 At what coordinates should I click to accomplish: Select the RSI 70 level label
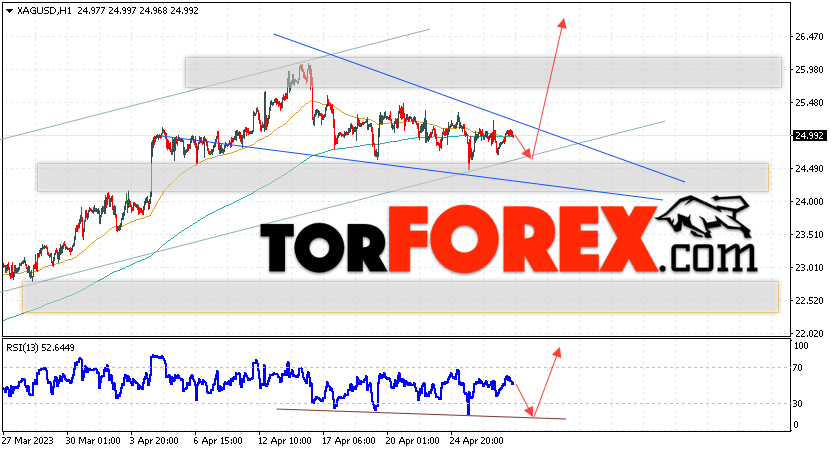[800, 368]
